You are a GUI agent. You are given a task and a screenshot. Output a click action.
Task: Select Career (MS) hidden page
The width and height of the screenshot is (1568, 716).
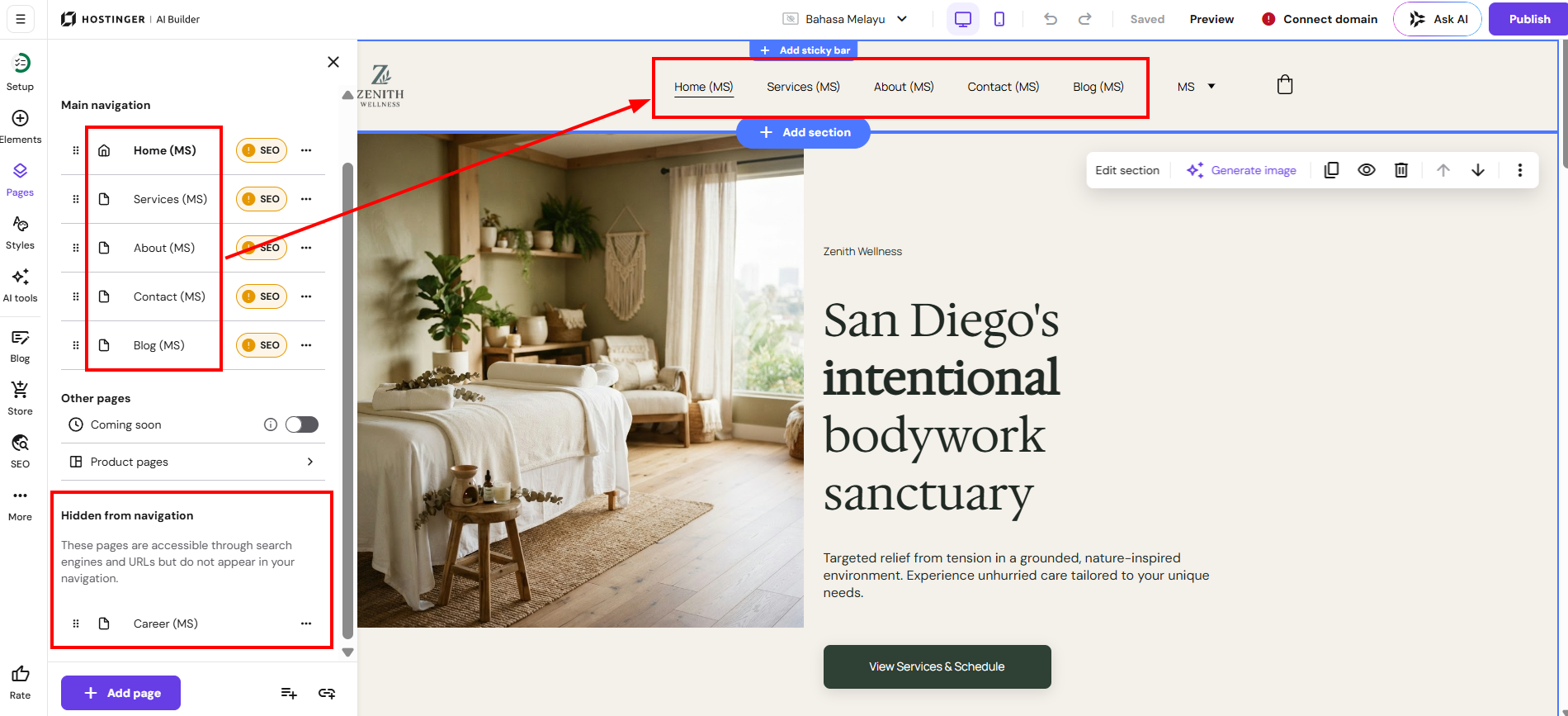(166, 624)
